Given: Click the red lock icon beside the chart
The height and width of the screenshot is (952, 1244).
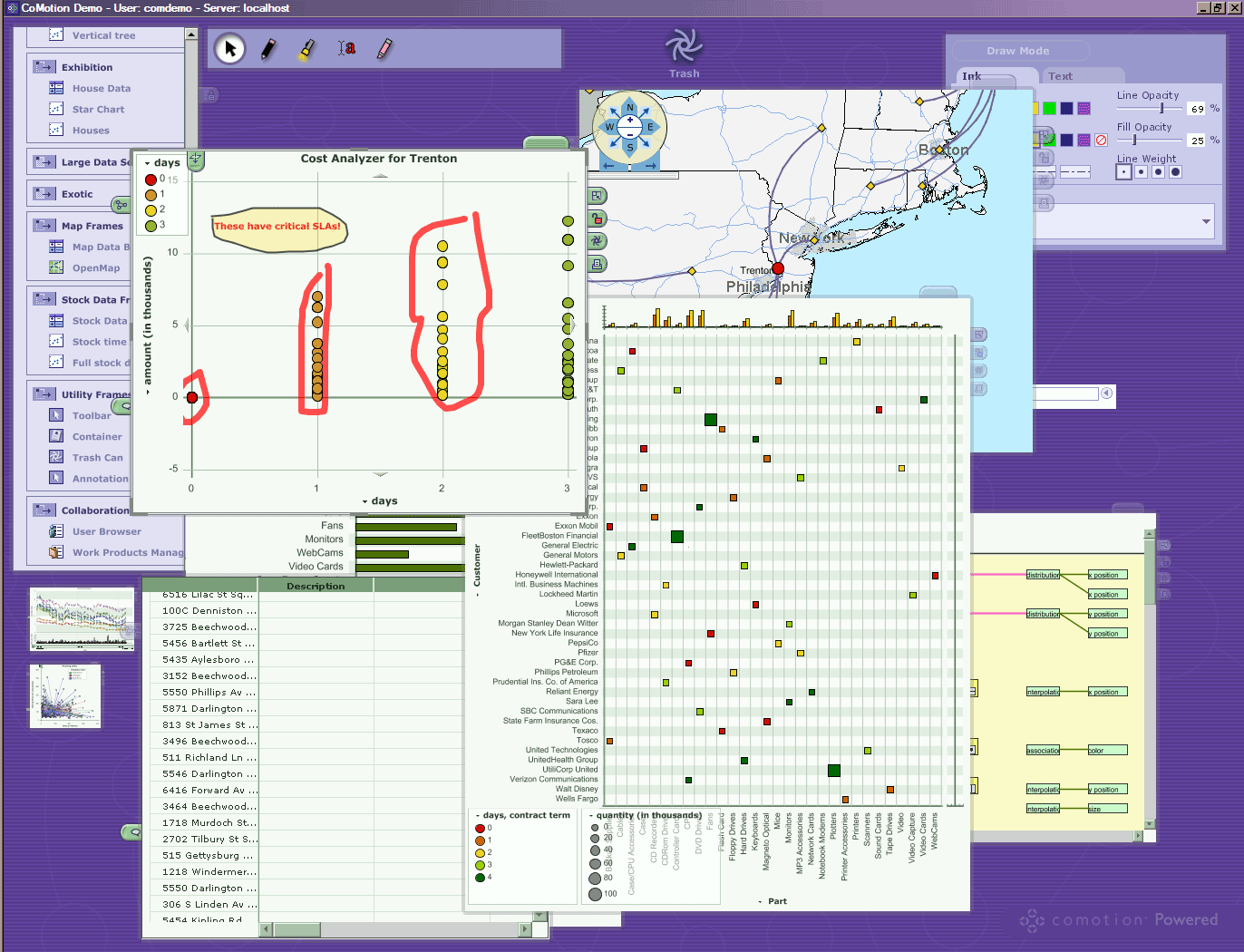Looking at the screenshot, I should (x=597, y=219).
